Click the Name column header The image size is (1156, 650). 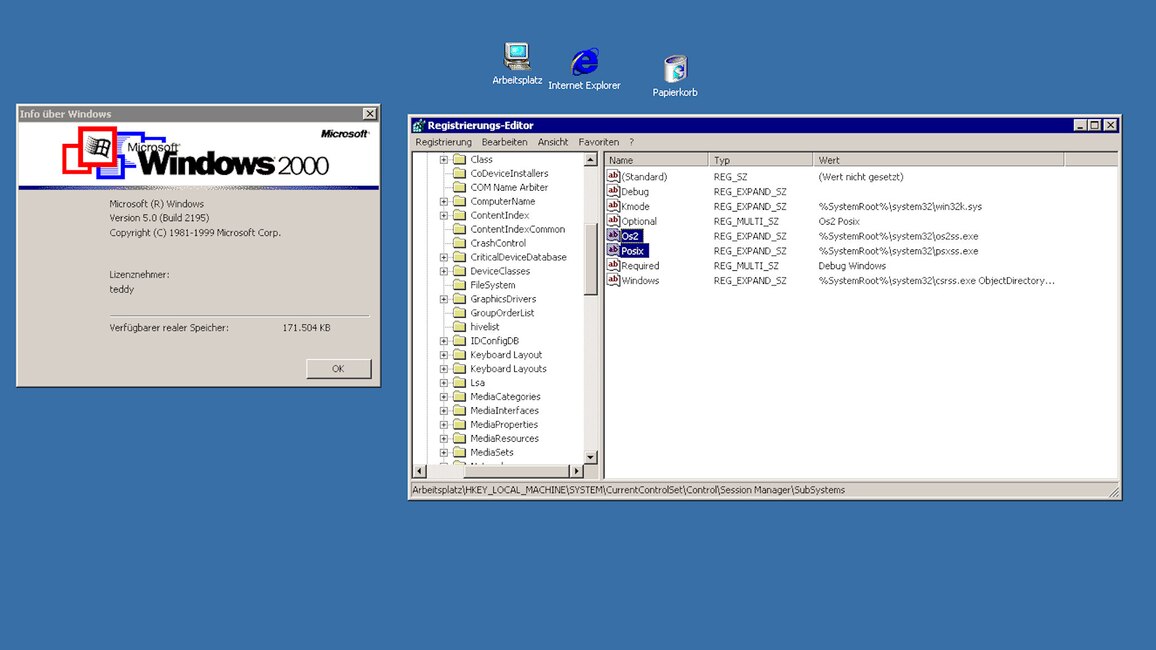656,160
